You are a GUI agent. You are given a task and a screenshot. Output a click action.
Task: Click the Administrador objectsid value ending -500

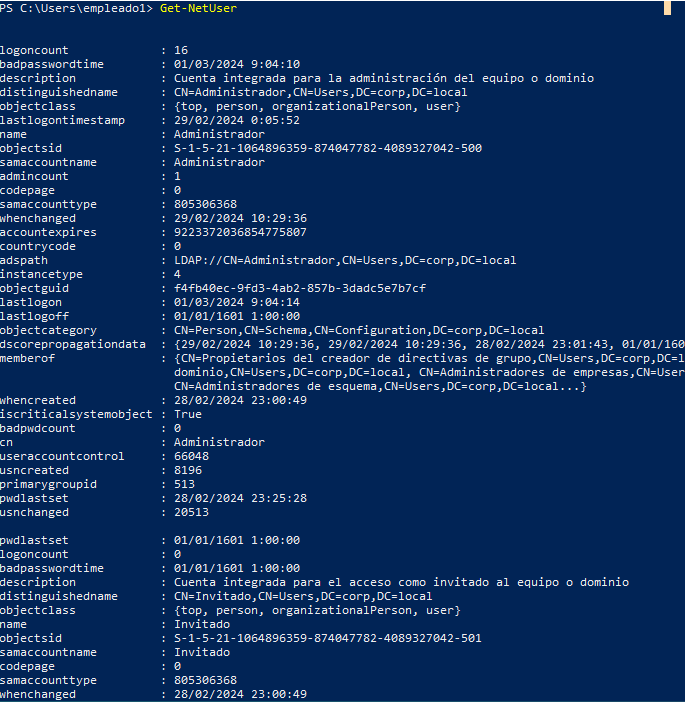[x=328, y=148]
